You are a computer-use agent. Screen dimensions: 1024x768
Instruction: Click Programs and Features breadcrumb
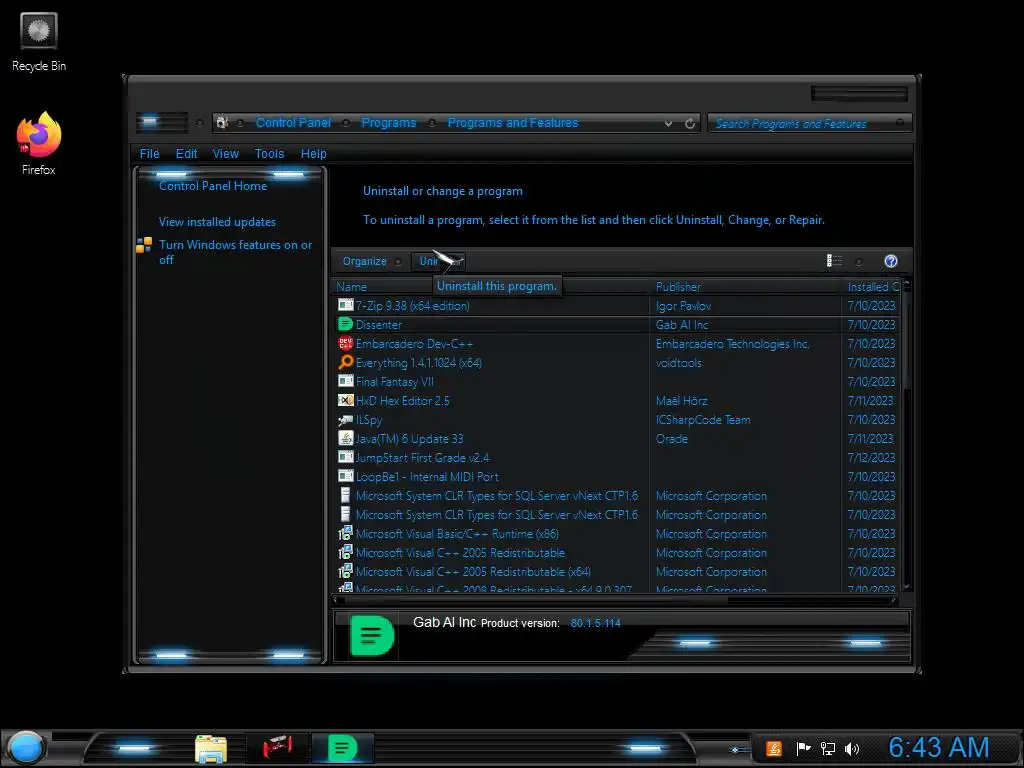pyautogui.click(x=513, y=123)
